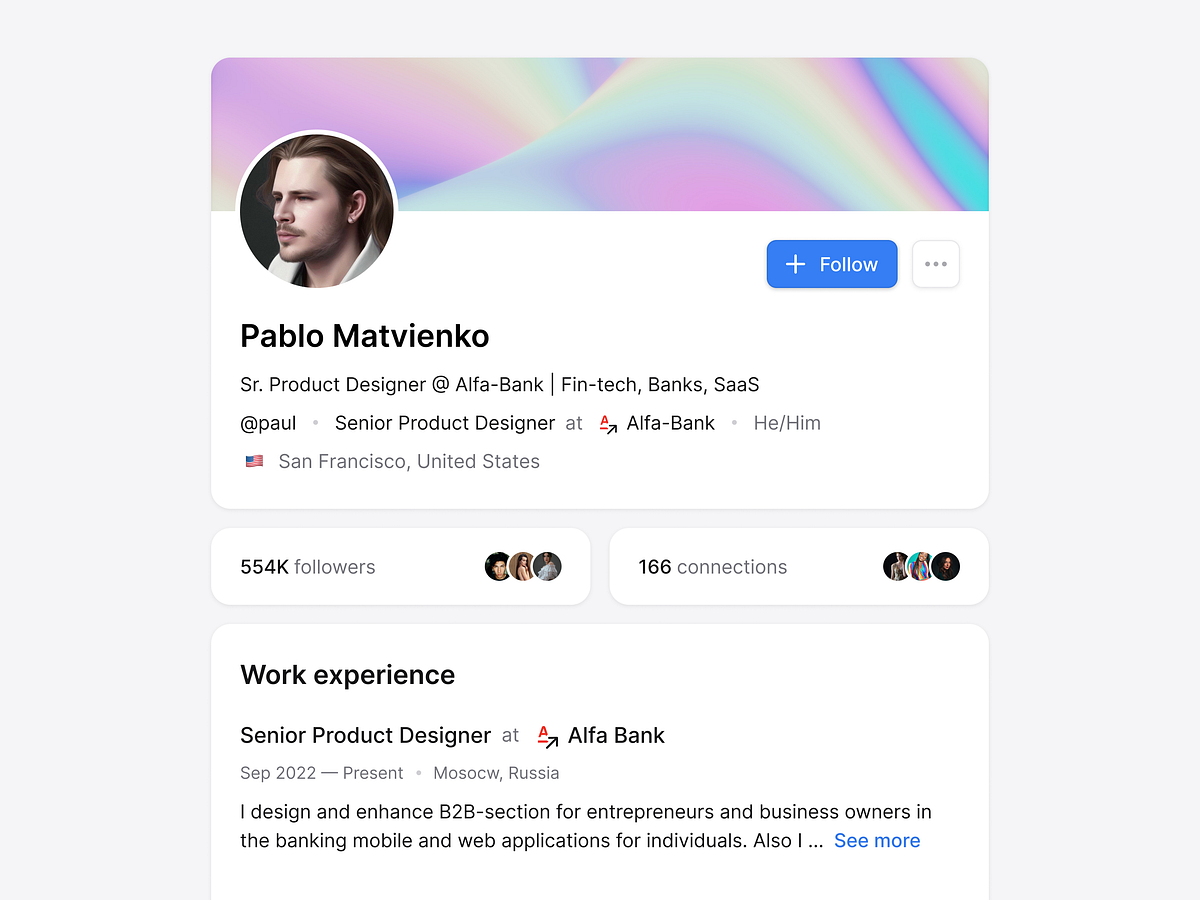Click the He/Him pronoun label
1200x900 pixels.
tap(787, 423)
